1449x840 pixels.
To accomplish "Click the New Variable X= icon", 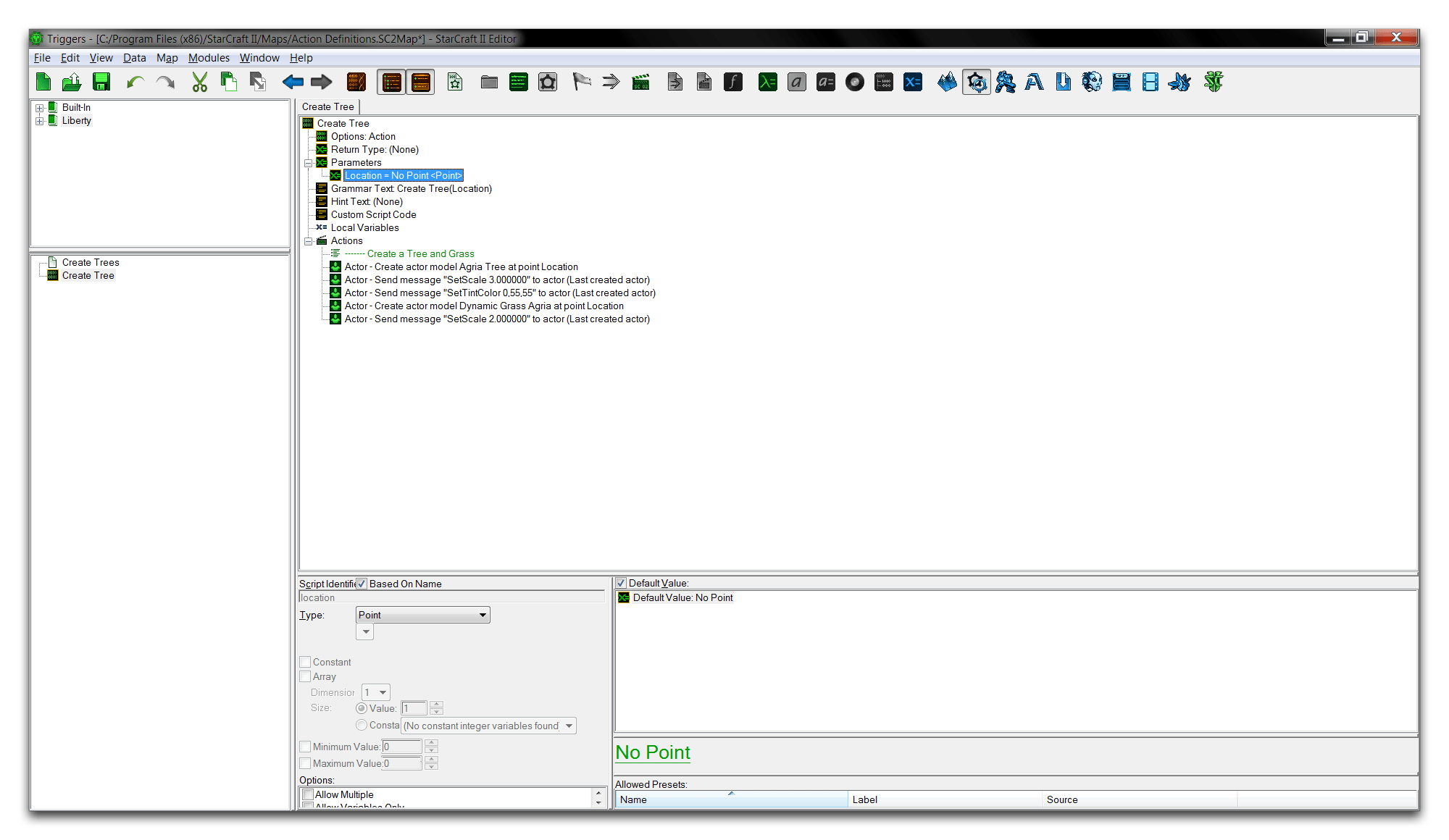I will pyautogui.click(x=913, y=83).
